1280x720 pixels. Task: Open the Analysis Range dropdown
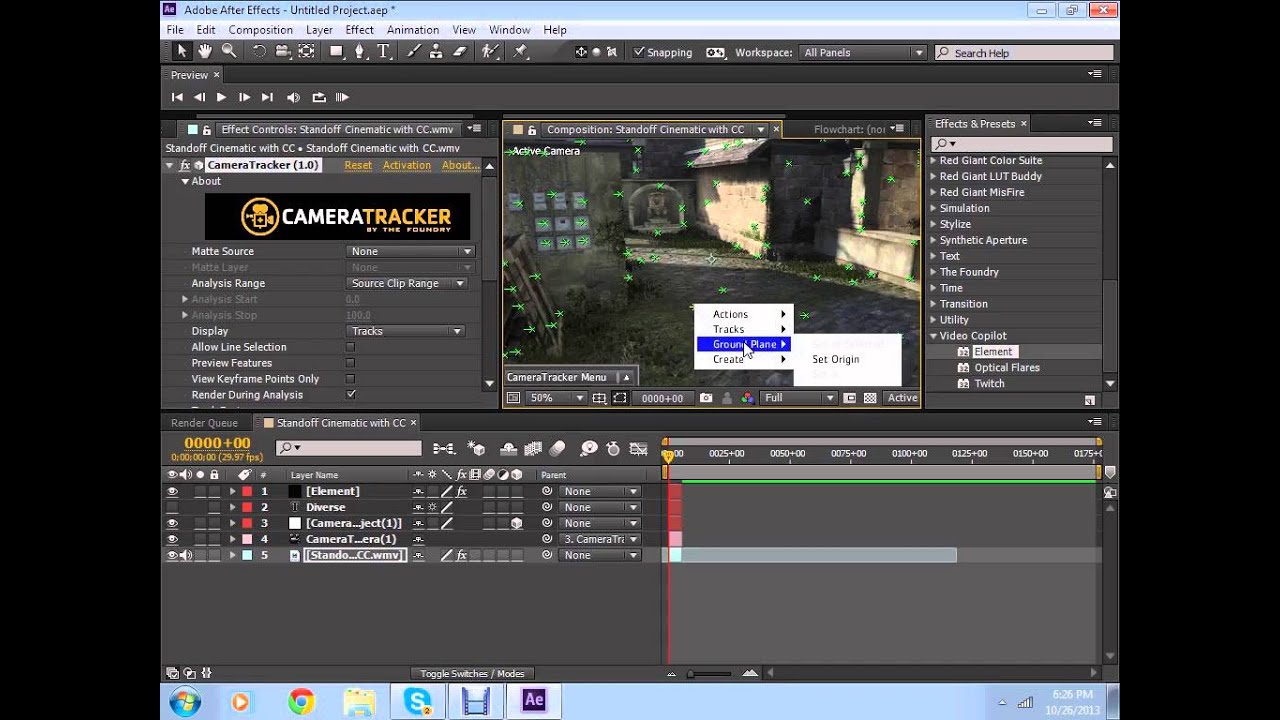(x=407, y=283)
